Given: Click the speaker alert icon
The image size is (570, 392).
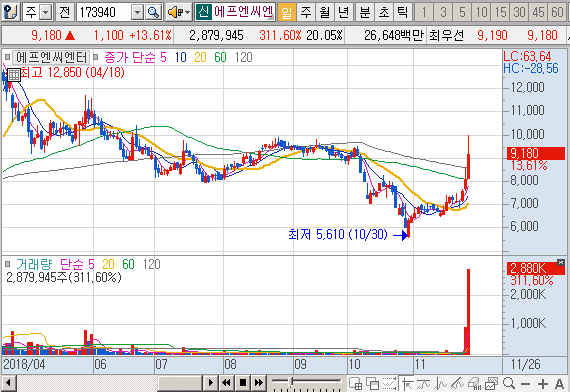Looking at the screenshot, I should tap(175, 13).
